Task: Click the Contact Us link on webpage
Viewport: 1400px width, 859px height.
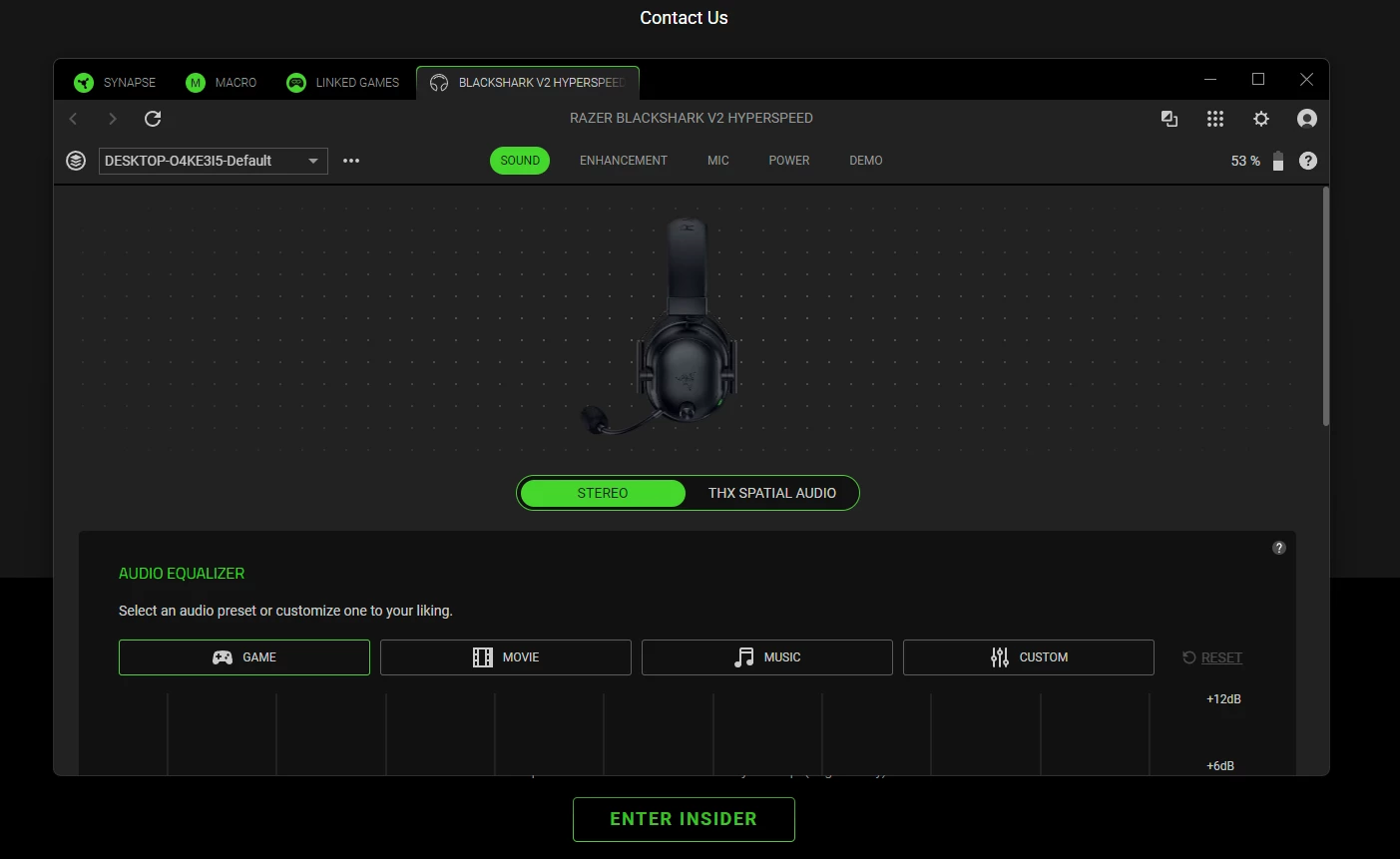Action: (684, 18)
